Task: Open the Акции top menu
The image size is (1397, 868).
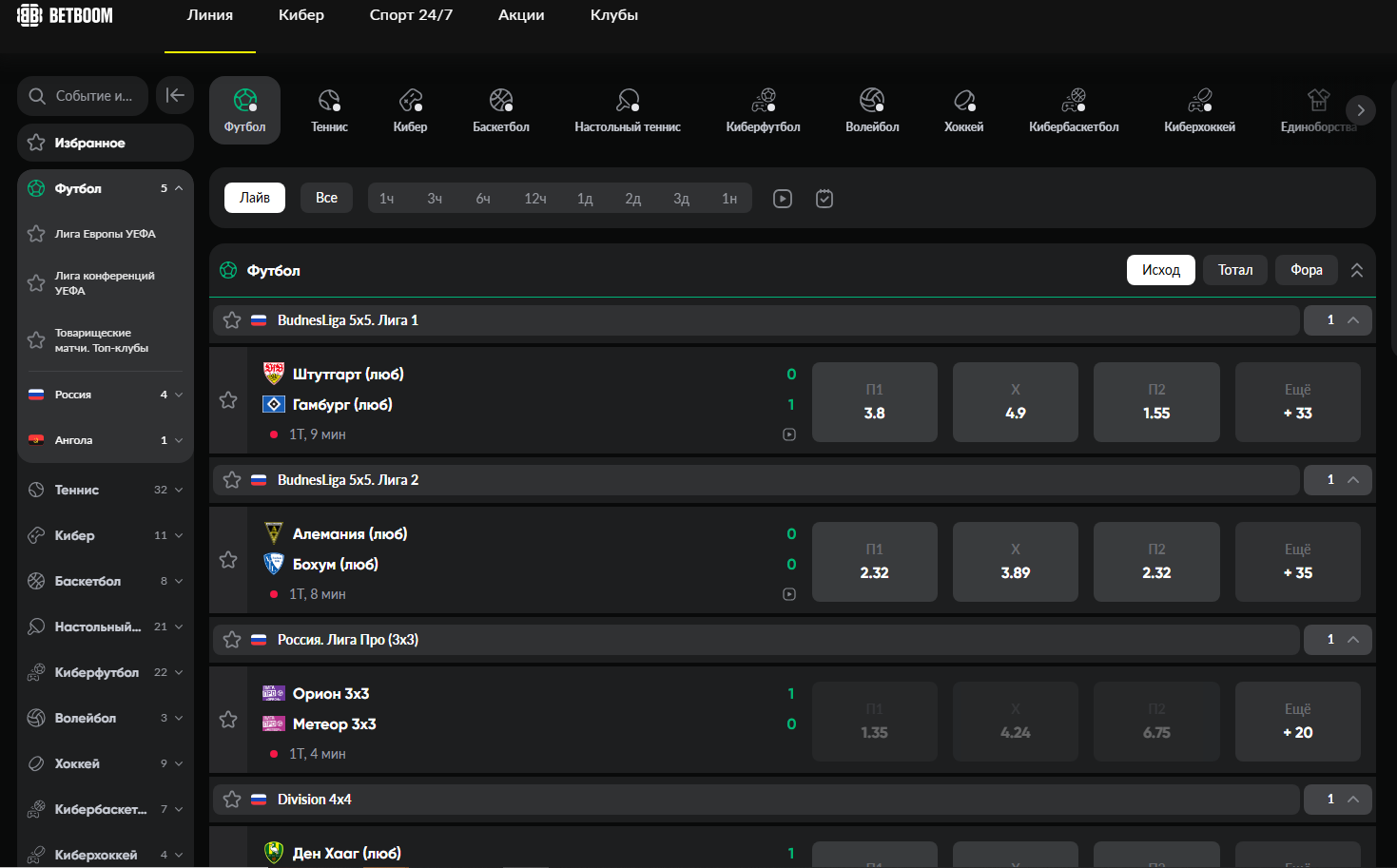Action: (x=521, y=15)
